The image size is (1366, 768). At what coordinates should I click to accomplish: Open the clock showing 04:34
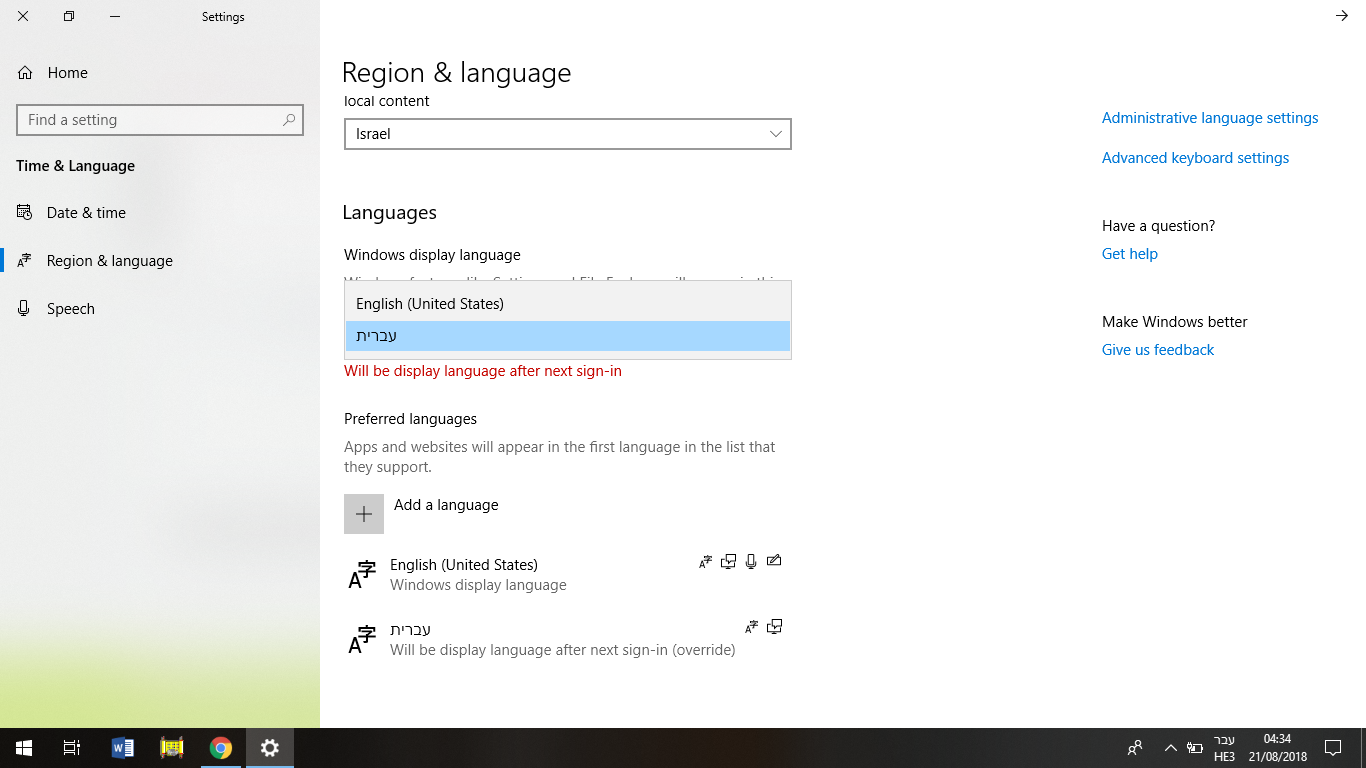[x=1277, y=748]
